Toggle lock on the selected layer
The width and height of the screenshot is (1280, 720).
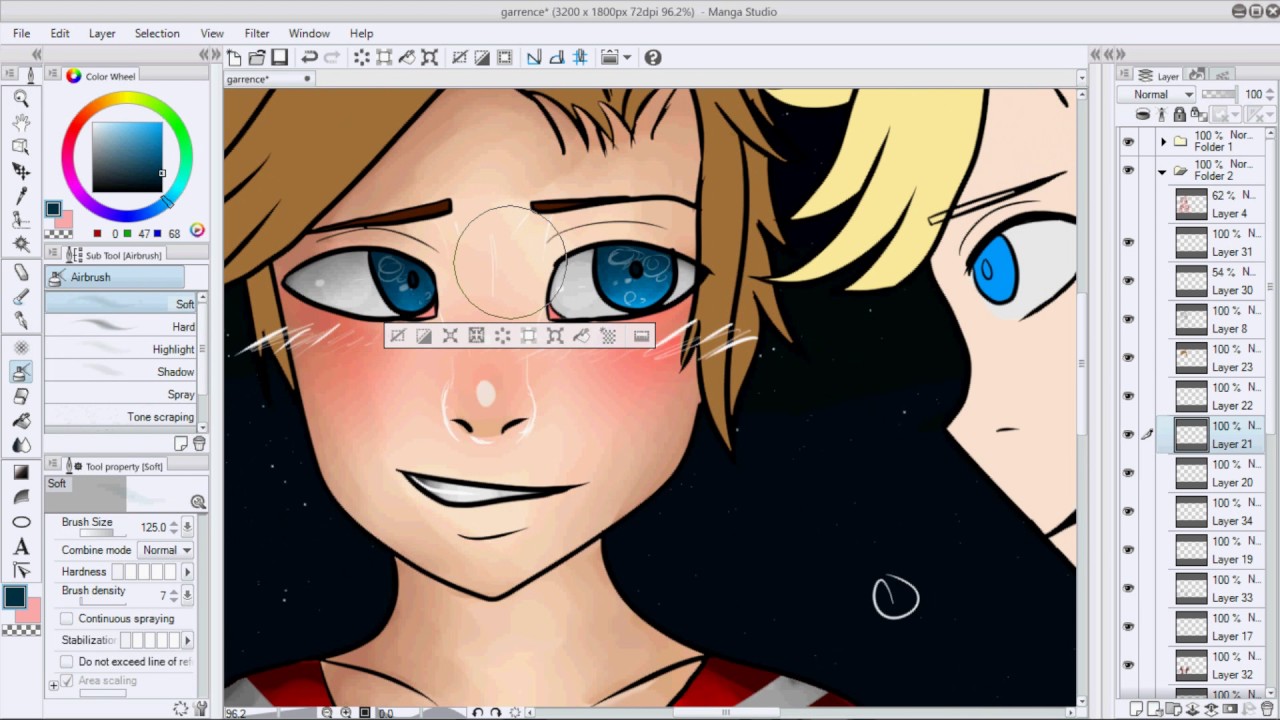(x=1179, y=115)
